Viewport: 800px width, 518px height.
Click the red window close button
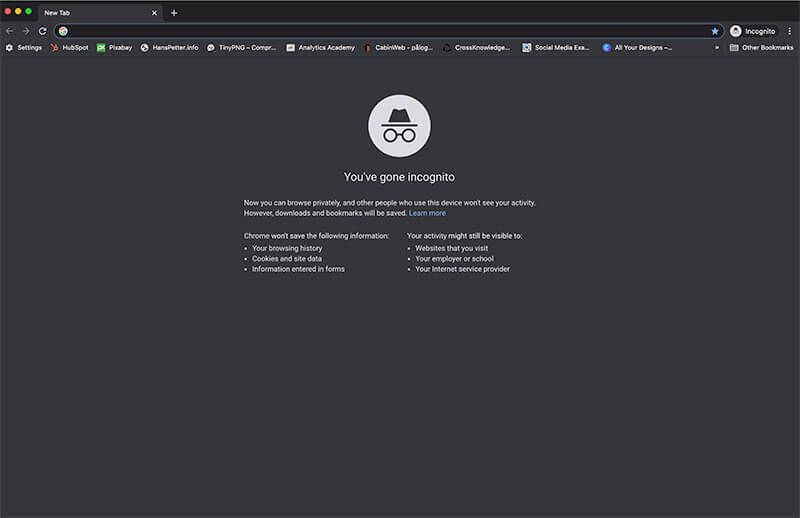coord(8,11)
